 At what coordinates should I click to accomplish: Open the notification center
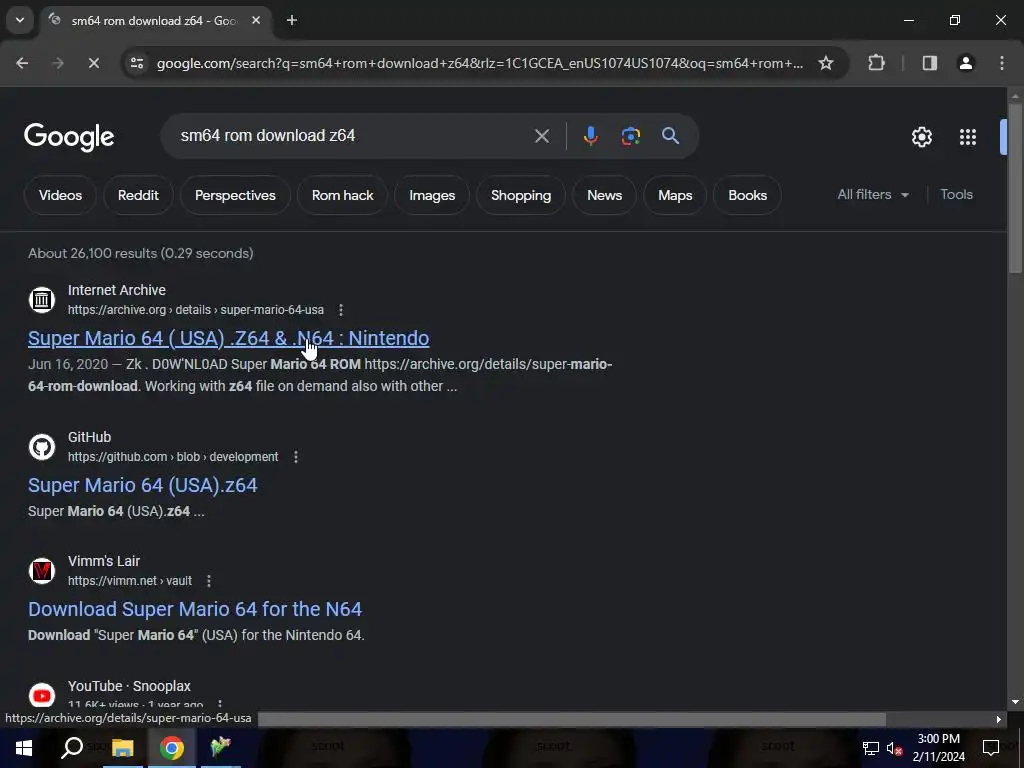(991, 748)
